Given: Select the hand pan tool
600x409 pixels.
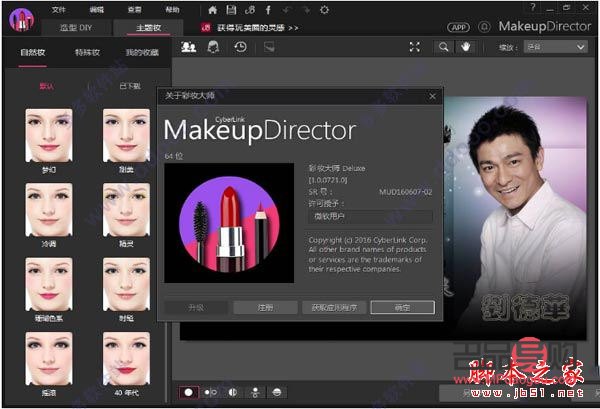Looking at the screenshot, I should tap(465, 46).
